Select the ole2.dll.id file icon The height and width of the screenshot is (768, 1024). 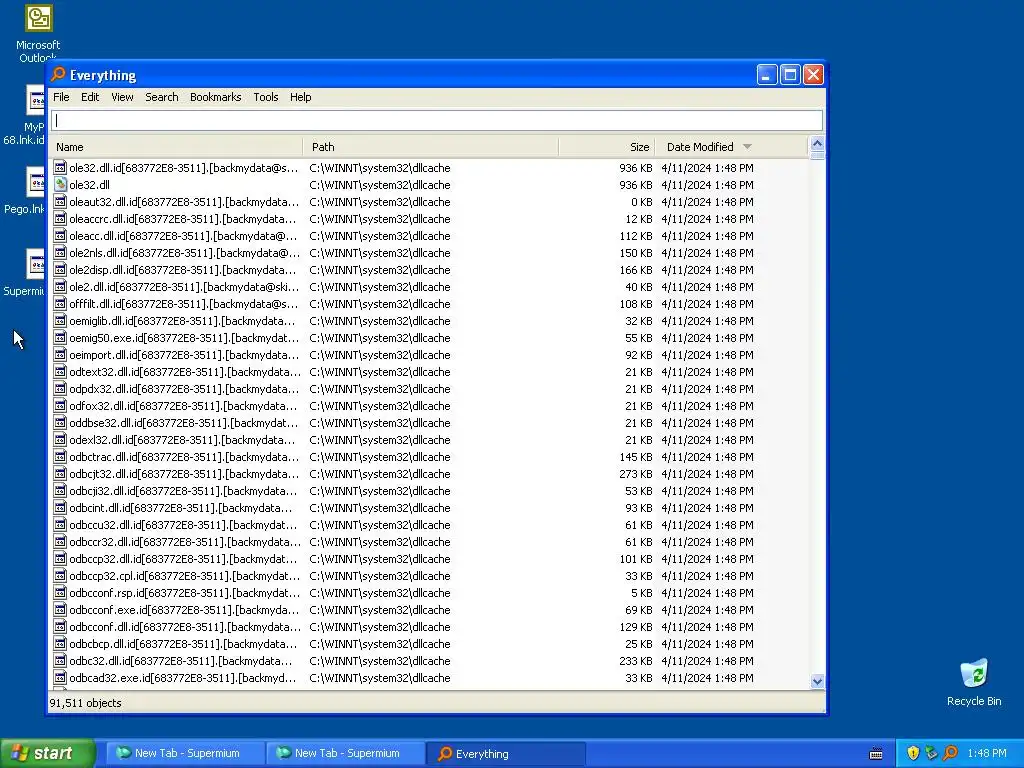[60, 287]
